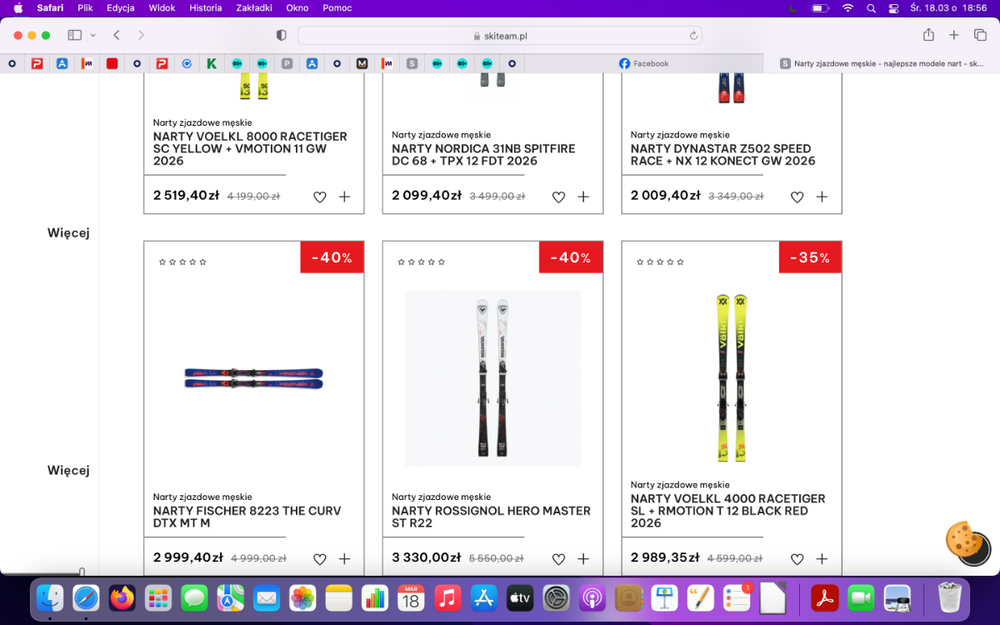
Task: Click Safari share icon
Action: click(928, 35)
